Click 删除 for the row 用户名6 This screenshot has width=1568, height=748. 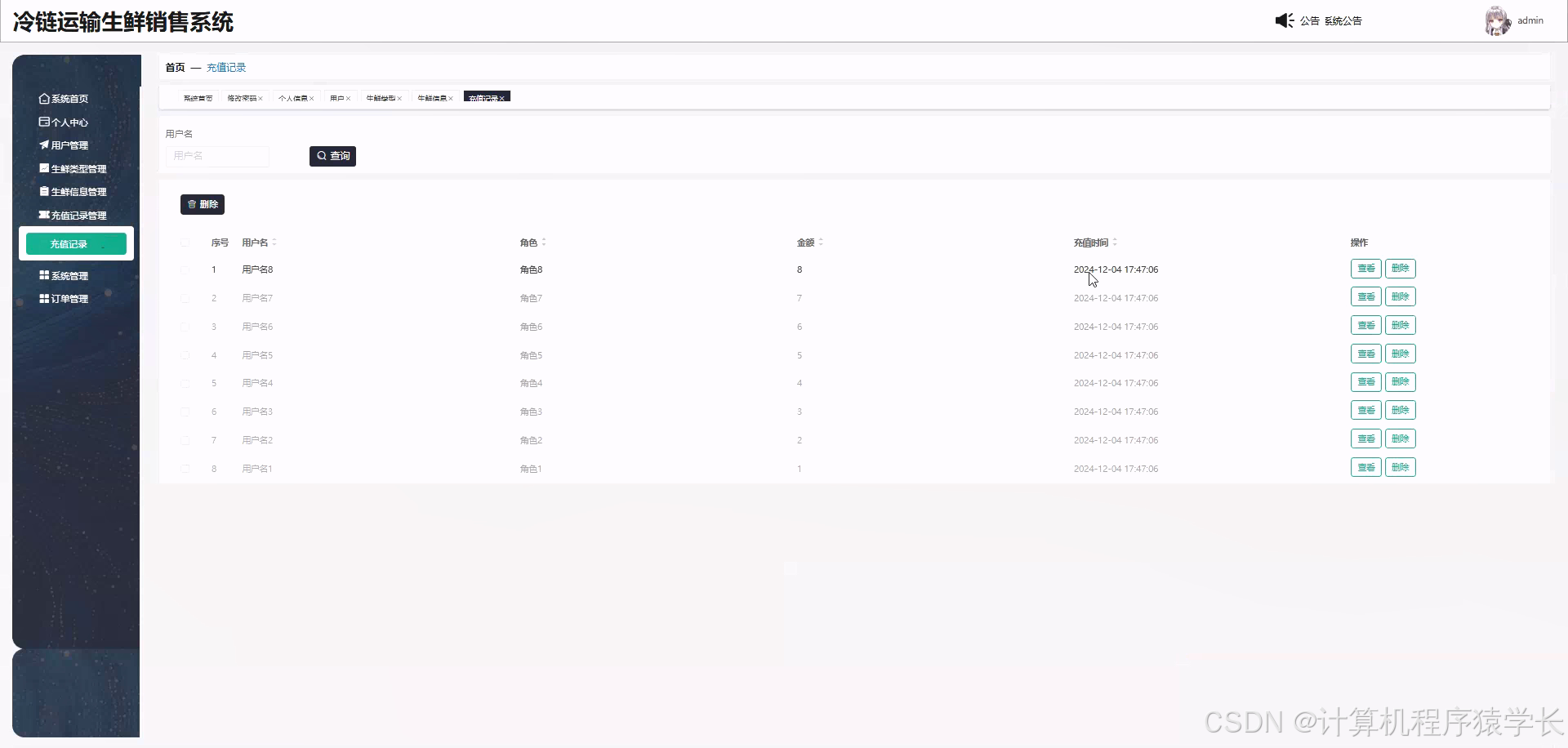coord(1400,326)
